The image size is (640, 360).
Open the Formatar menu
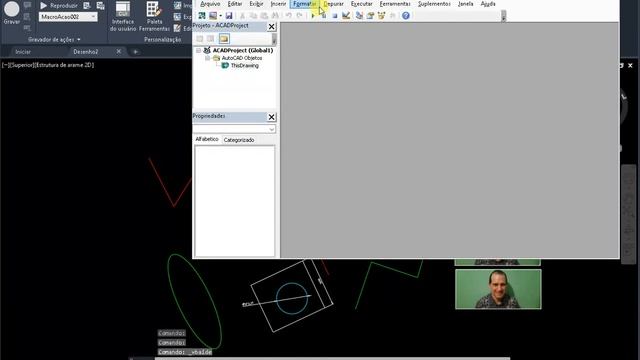(x=304, y=4)
